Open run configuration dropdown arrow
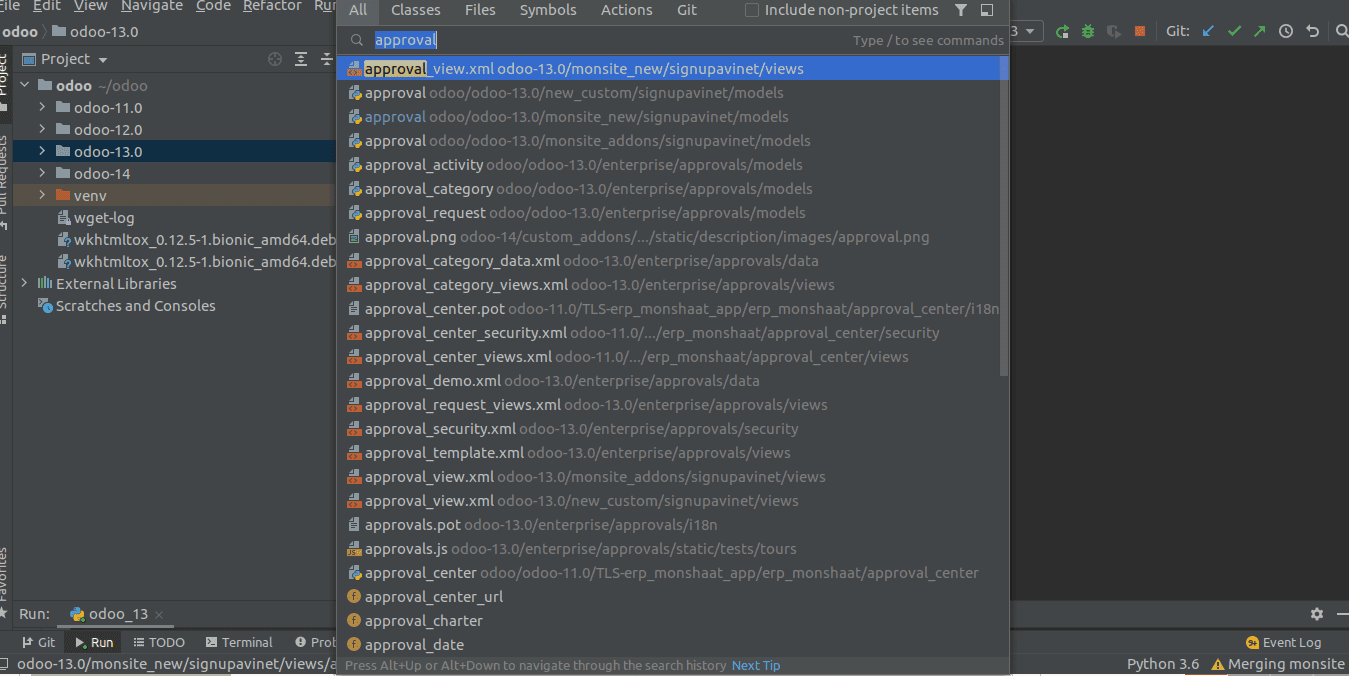The height and width of the screenshot is (676, 1349). pos(1031,32)
